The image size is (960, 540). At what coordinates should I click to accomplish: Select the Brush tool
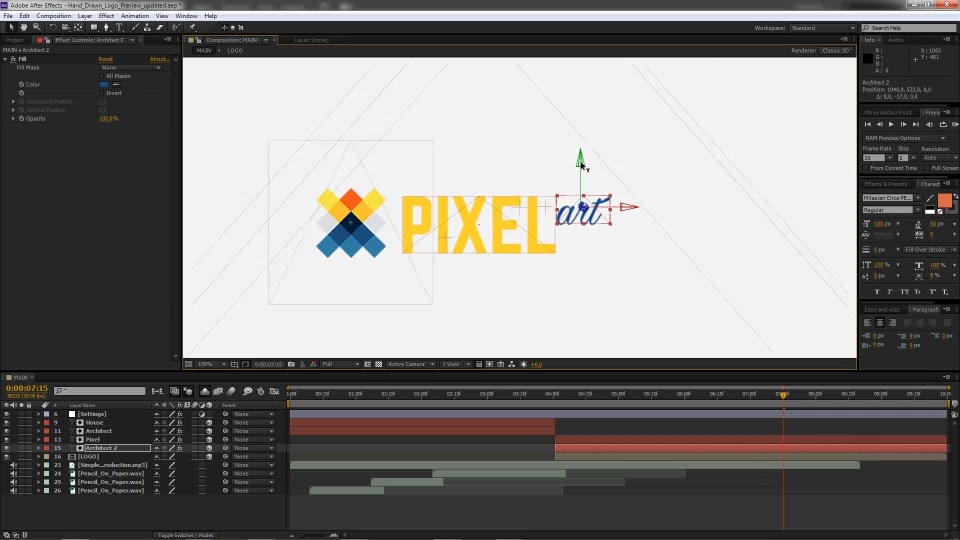pos(135,28)
